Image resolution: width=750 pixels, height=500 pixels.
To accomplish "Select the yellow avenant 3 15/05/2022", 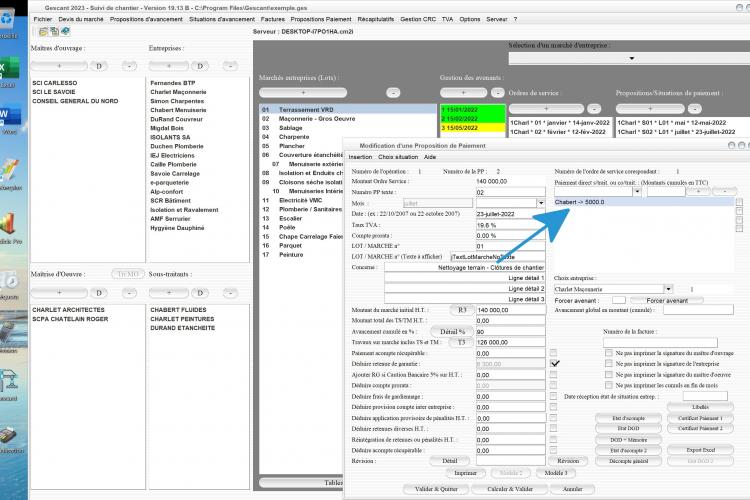I will pos(473,128).
